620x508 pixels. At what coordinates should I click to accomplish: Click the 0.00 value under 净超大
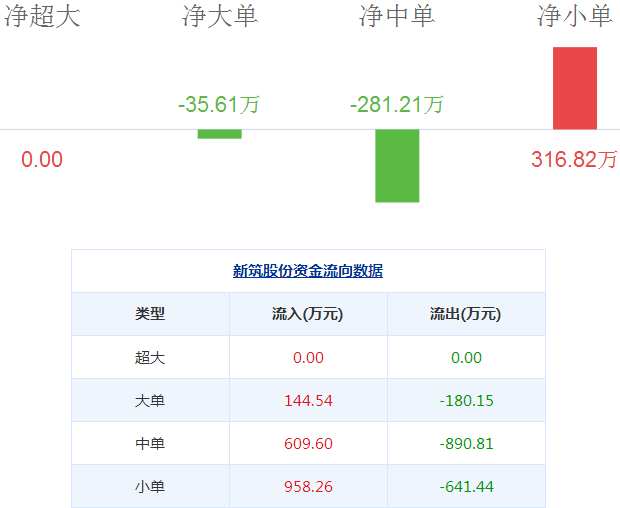(42, 159)
